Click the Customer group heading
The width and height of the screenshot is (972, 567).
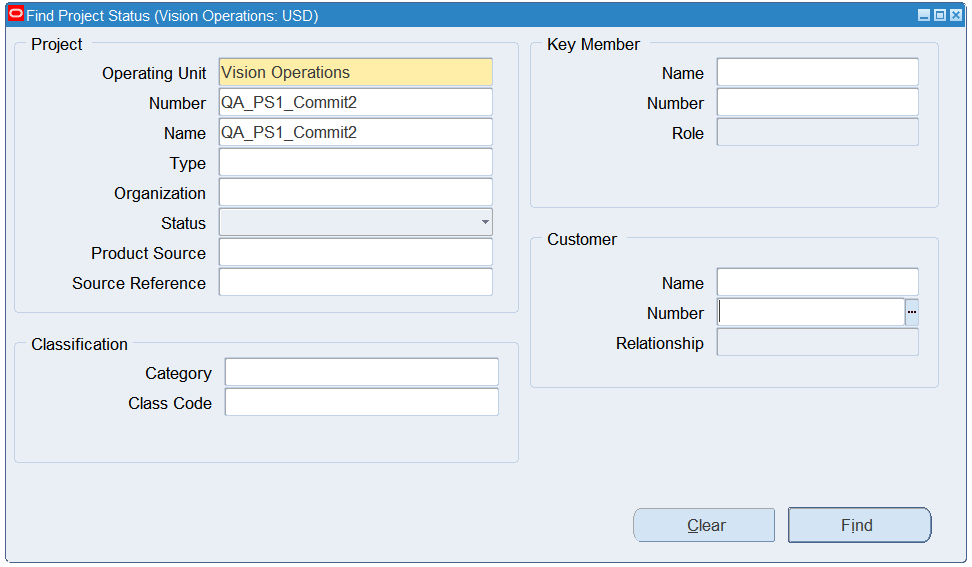click(582, 240)
